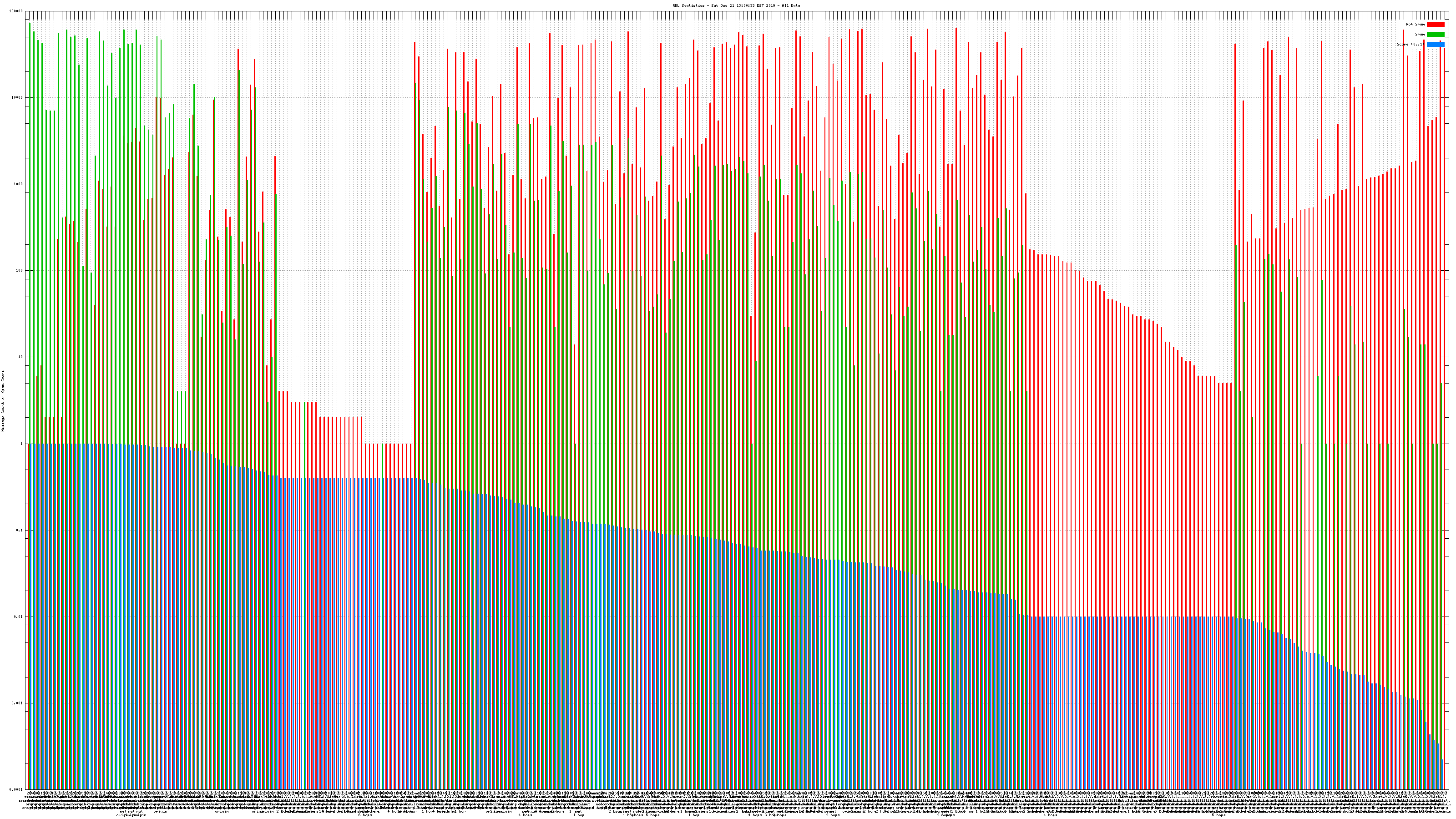Click the 100 y-axis tick label
1456x819 pixels.
20,271
